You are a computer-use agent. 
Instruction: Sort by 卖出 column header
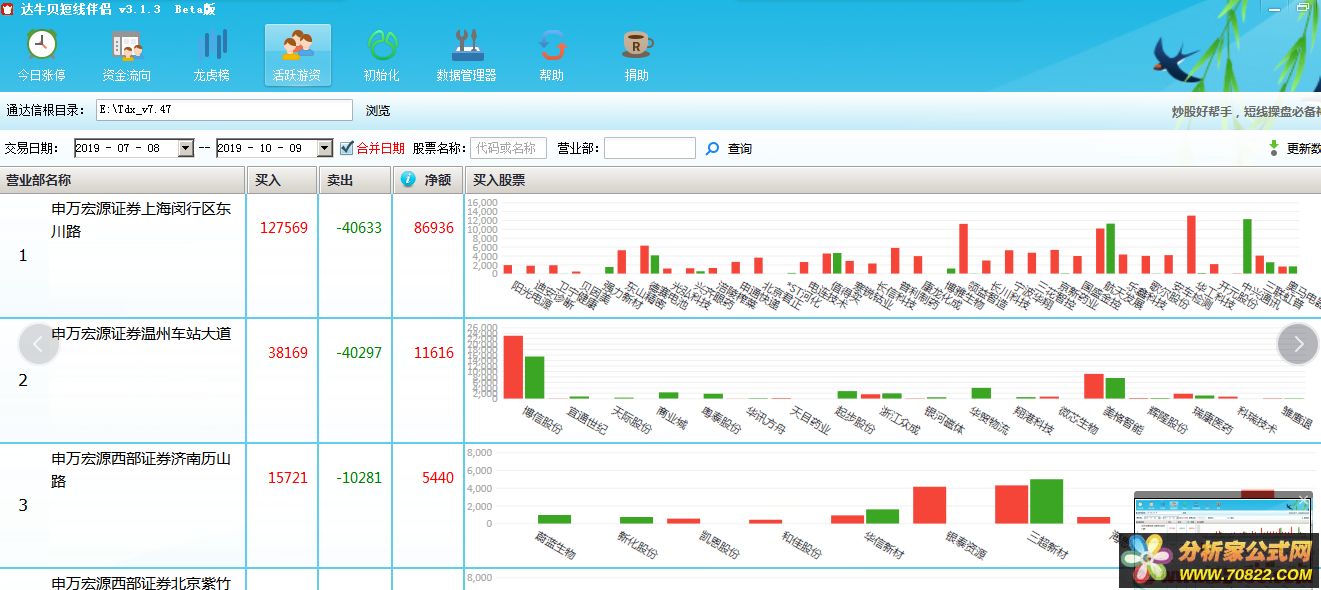[355, 180]
